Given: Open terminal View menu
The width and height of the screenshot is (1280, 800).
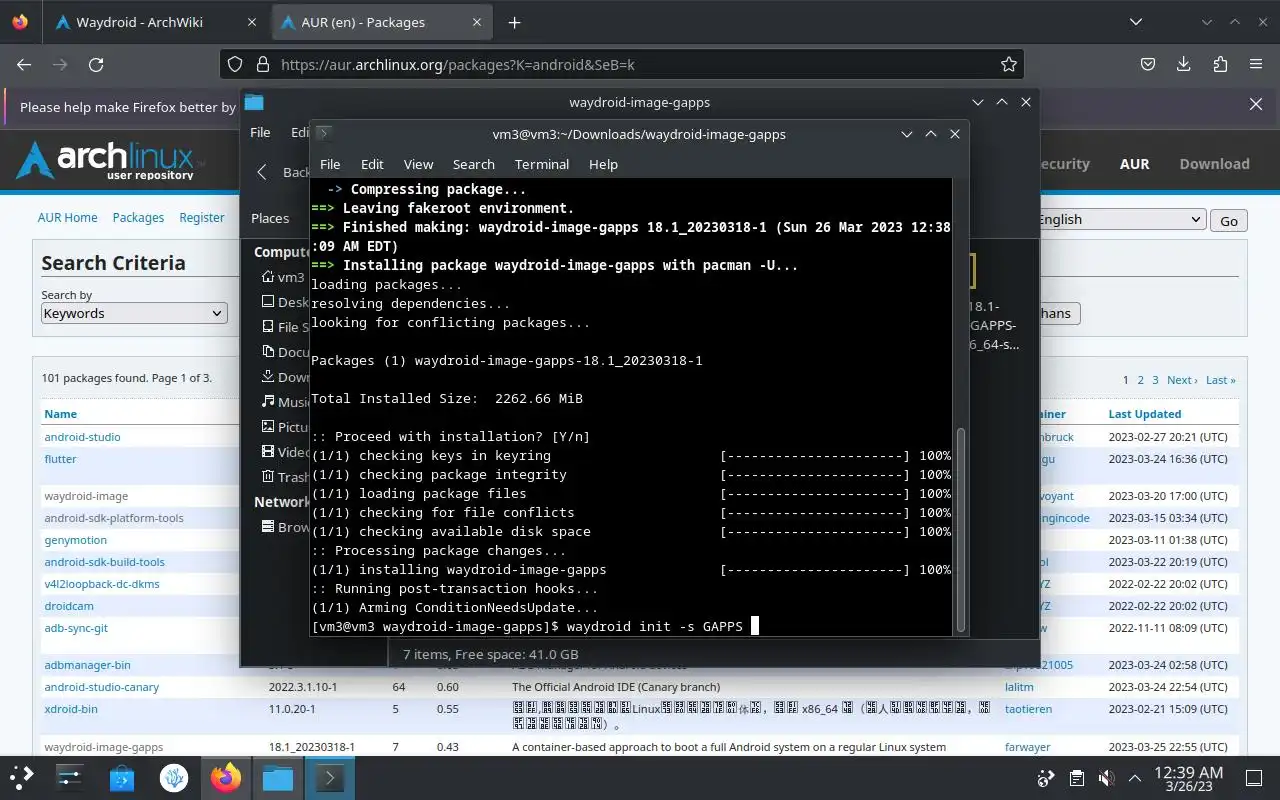Looking at the screenshot, I should [418, 164].
